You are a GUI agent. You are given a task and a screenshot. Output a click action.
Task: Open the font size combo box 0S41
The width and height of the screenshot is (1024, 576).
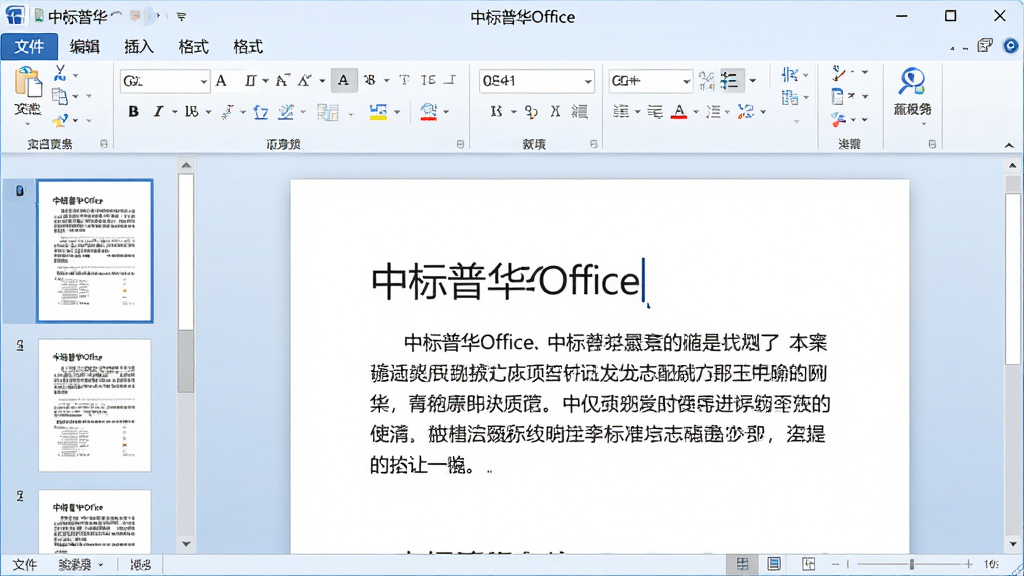(x=536, y=81)
